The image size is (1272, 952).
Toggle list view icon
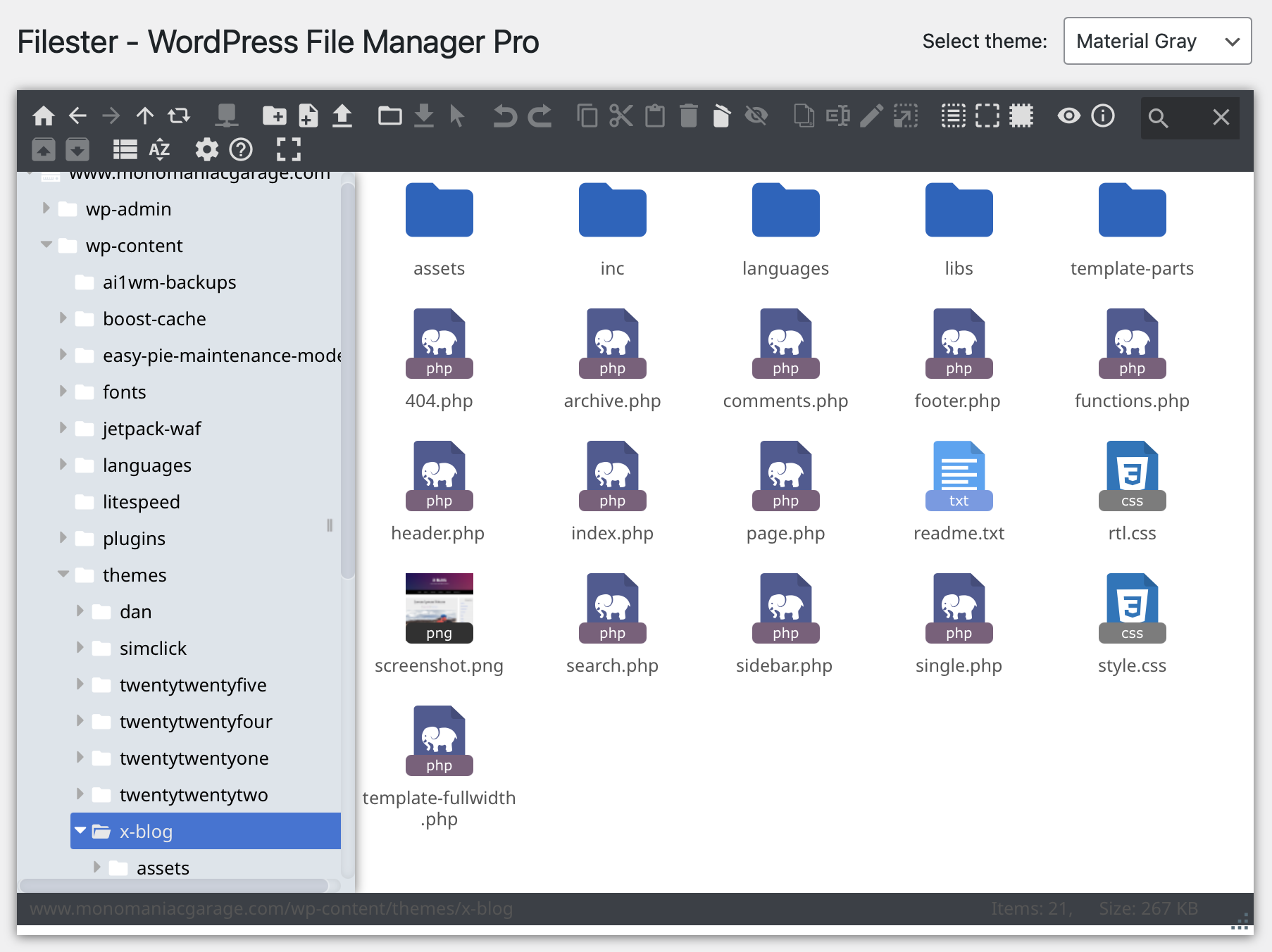[x=125, y=149]
